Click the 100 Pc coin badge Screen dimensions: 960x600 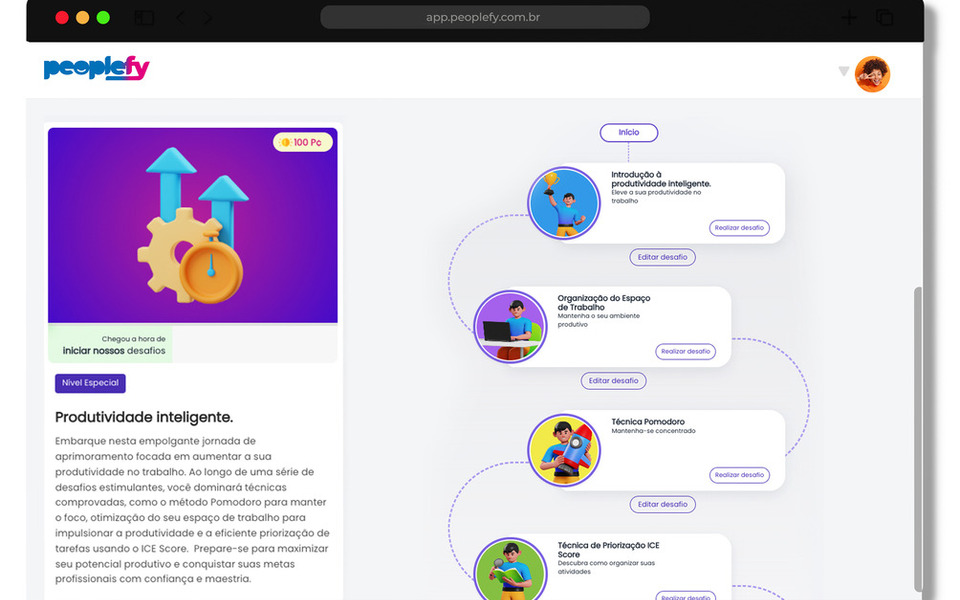(x=302, y=142)
